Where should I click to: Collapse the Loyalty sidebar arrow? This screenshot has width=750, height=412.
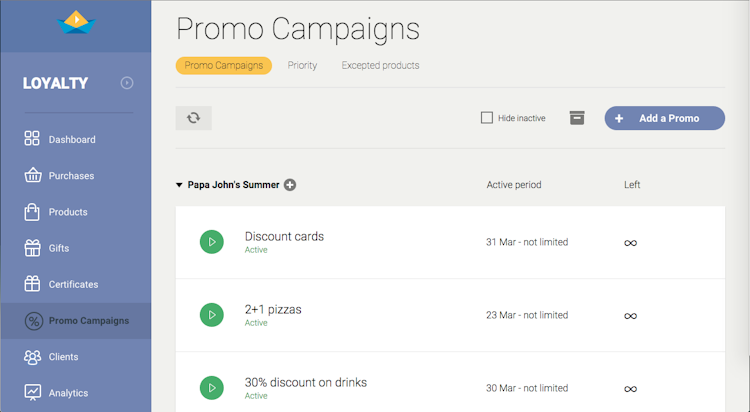(127, 83)
